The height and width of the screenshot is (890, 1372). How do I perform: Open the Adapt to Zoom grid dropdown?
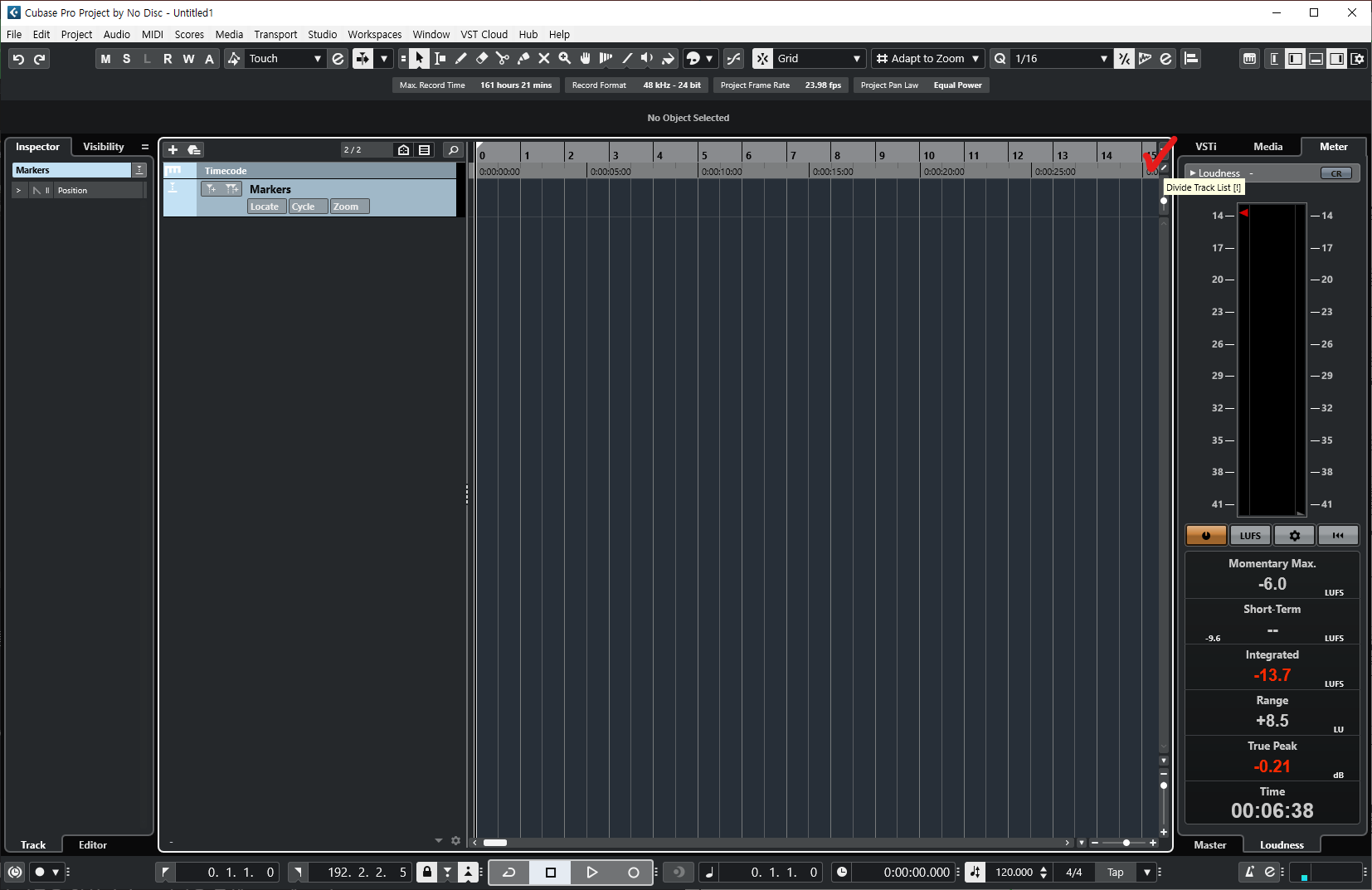click(927, 59)
